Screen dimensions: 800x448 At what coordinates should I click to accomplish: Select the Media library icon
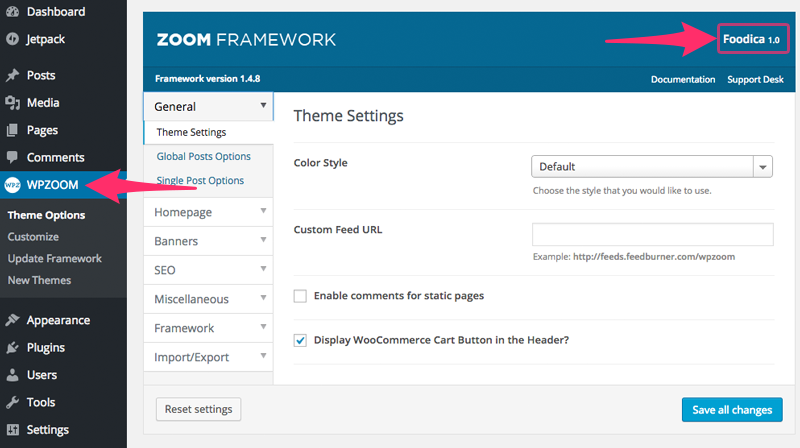pyautogui.click(x=12, y=103)
